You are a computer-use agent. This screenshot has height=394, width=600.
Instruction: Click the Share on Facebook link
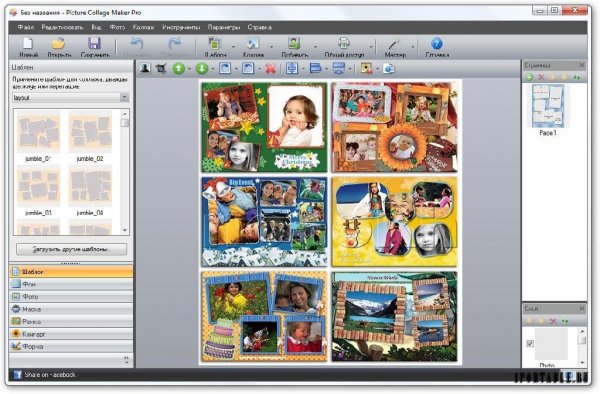click(x=50, y=374)
